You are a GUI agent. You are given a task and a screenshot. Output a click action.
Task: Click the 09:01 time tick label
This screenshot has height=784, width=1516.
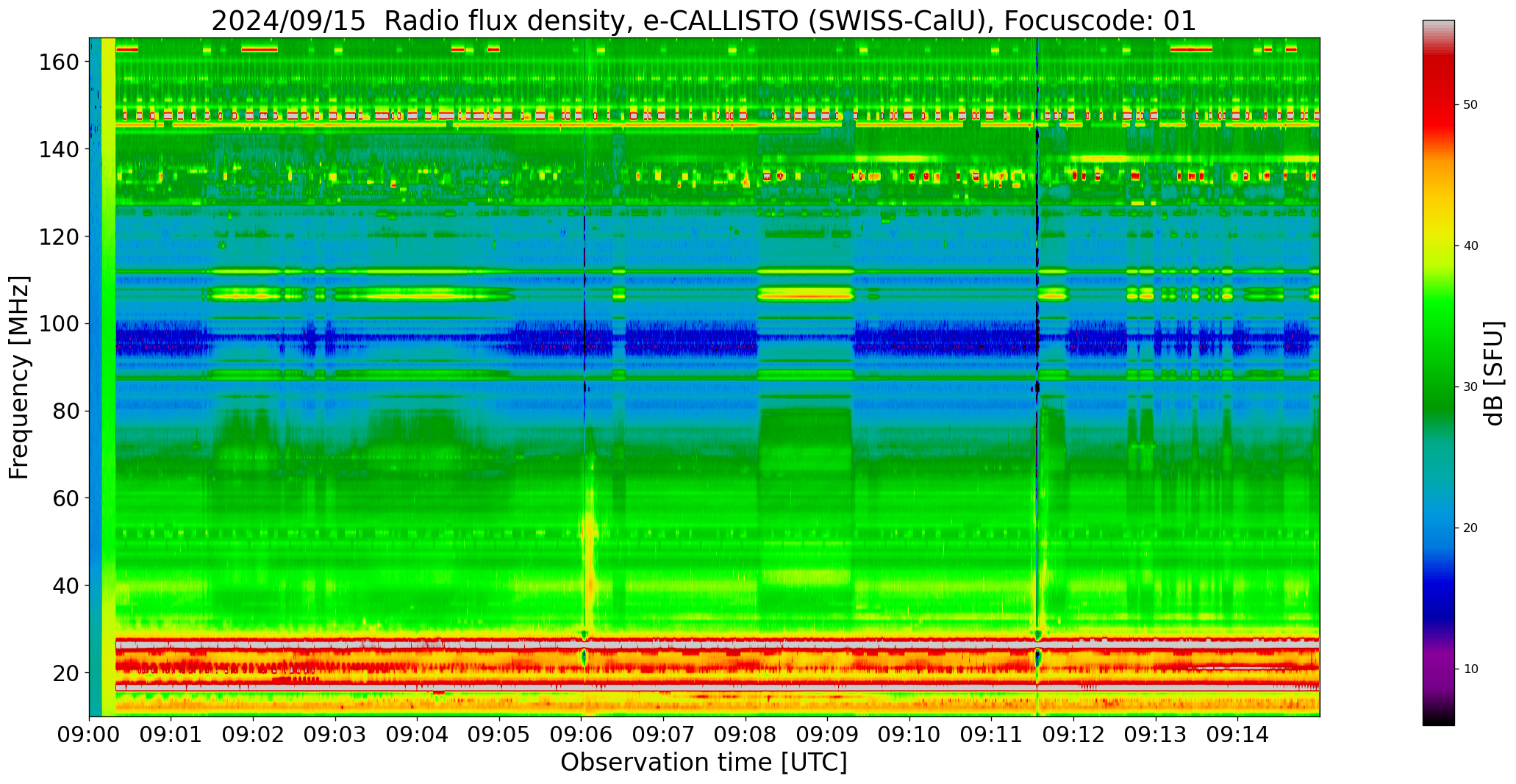(x=171, y=734)
